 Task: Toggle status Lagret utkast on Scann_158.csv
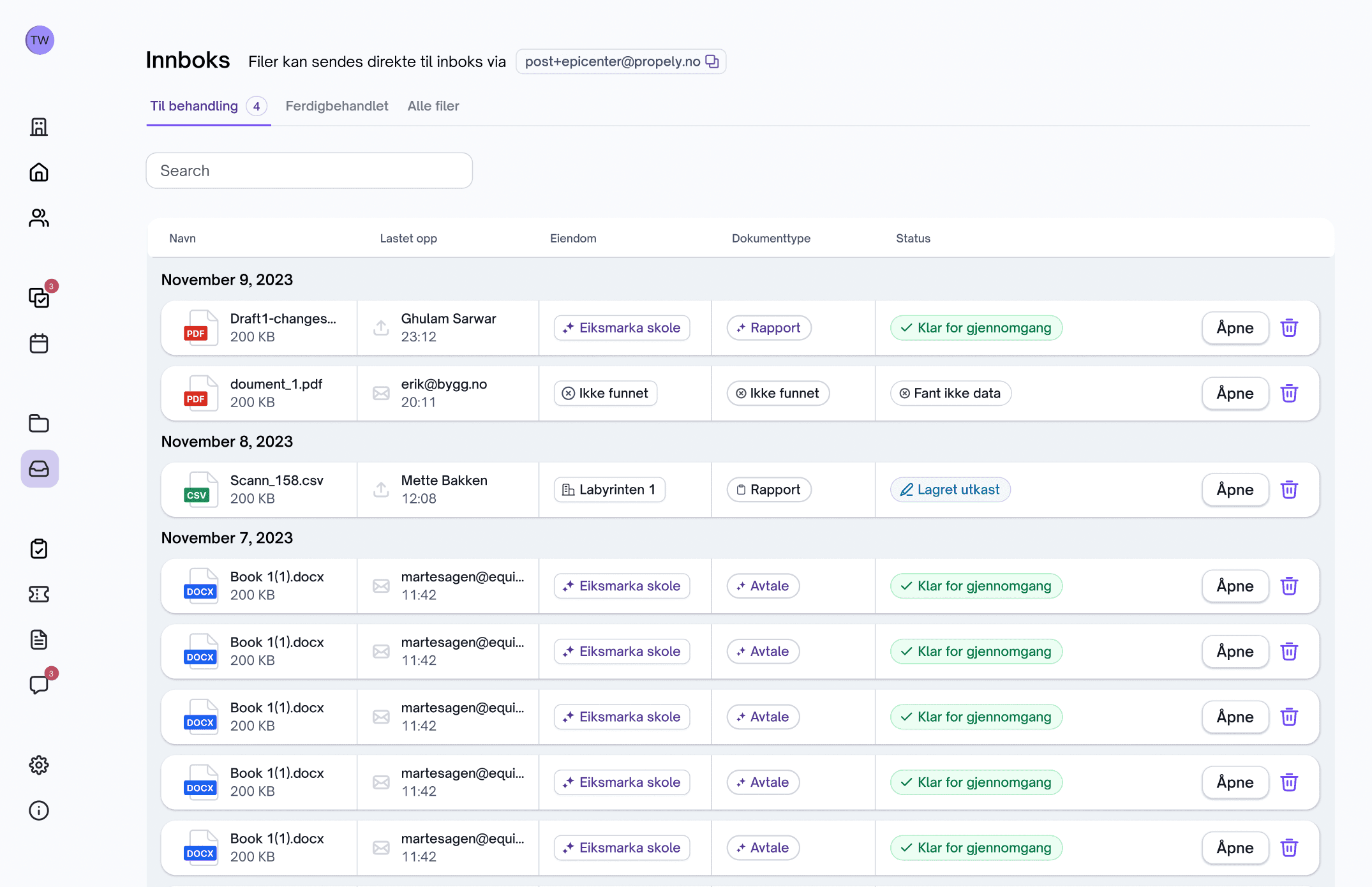pyautogui.click(x=950, y=489)
